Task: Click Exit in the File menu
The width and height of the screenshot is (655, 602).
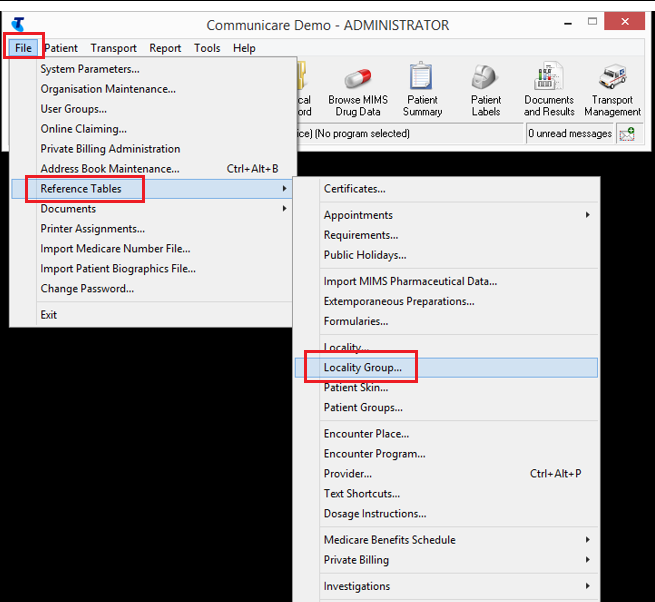Action: point(152,315)
